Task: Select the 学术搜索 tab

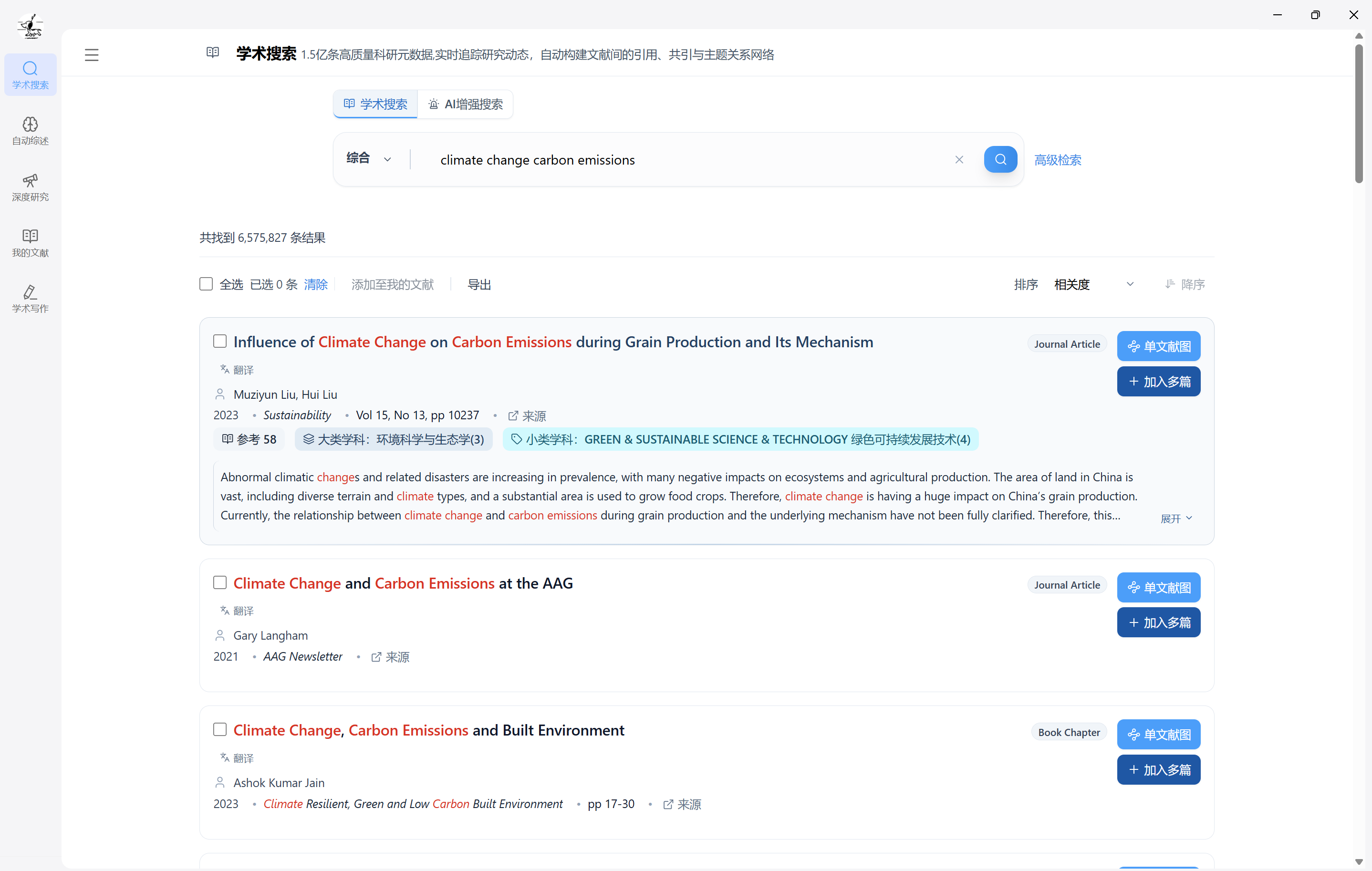Action: [x=375, y=104]
